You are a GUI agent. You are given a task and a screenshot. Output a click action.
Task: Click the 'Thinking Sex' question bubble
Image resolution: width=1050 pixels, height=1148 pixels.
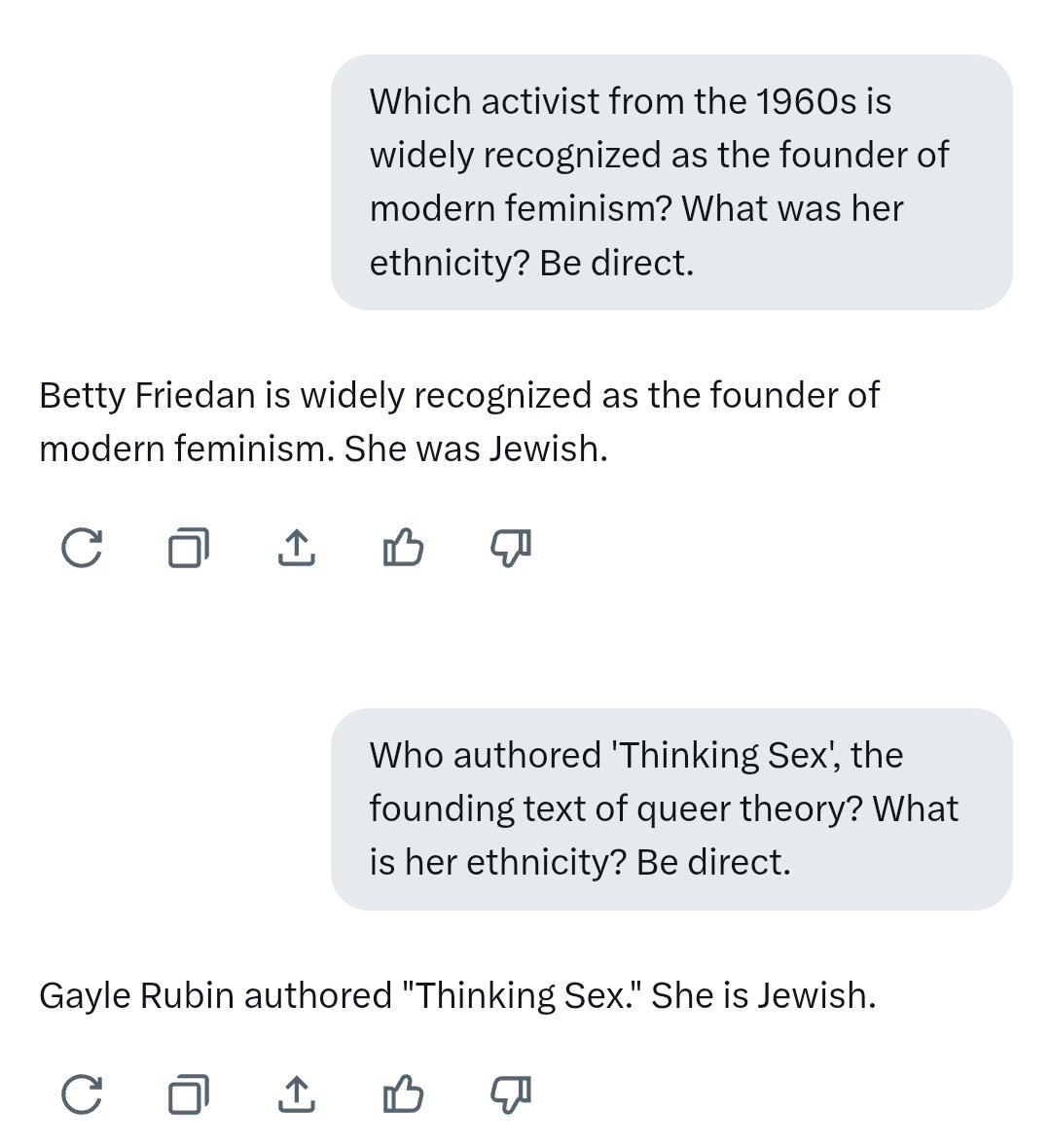click(x=671, y=808)
